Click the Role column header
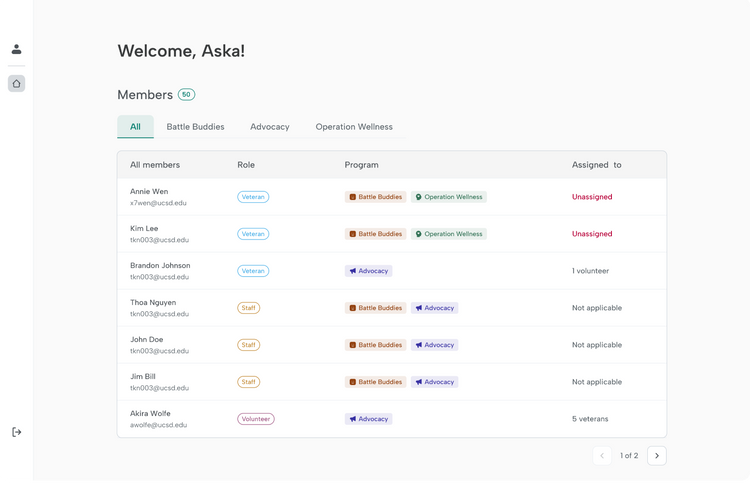The image size is (750, 483). pyautogui.click(x=246, y=165)
